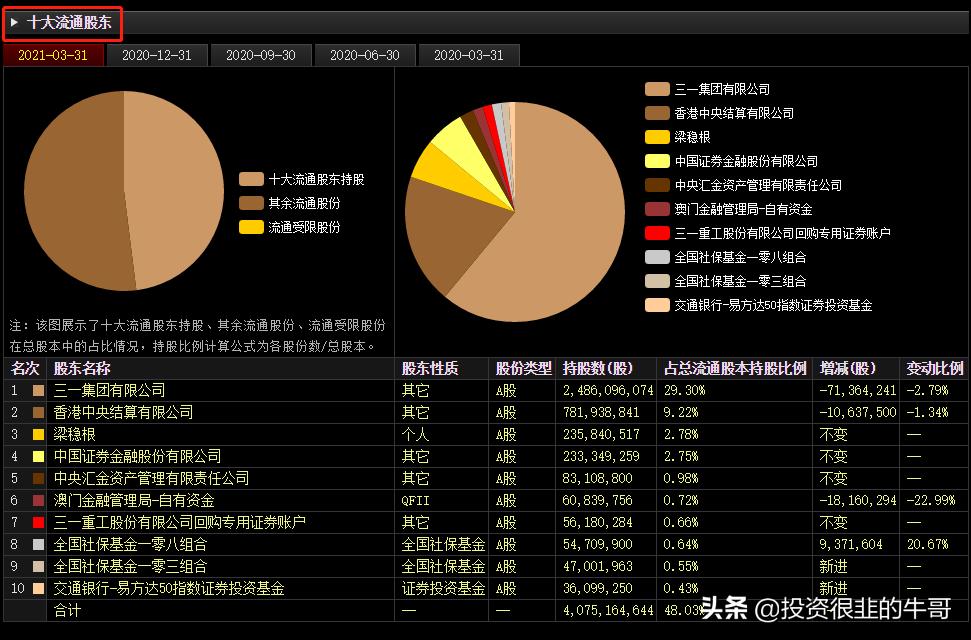Click the tan color swatch for 三一集团有限公司
Viewport: 971px width, 640px height.
657,88
